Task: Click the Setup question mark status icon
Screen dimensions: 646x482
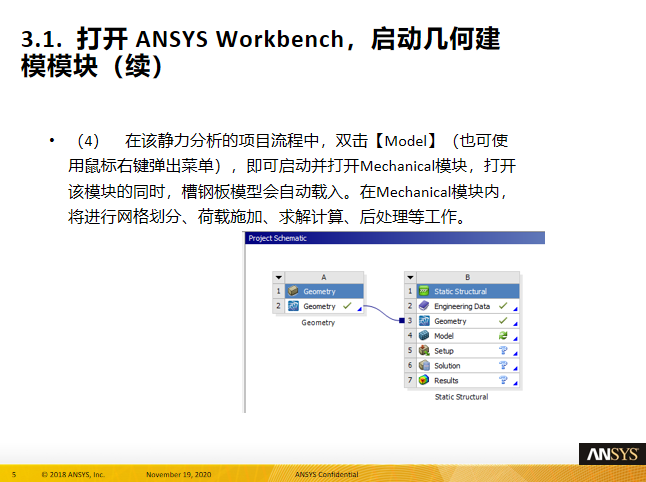Action: (503, 351)
